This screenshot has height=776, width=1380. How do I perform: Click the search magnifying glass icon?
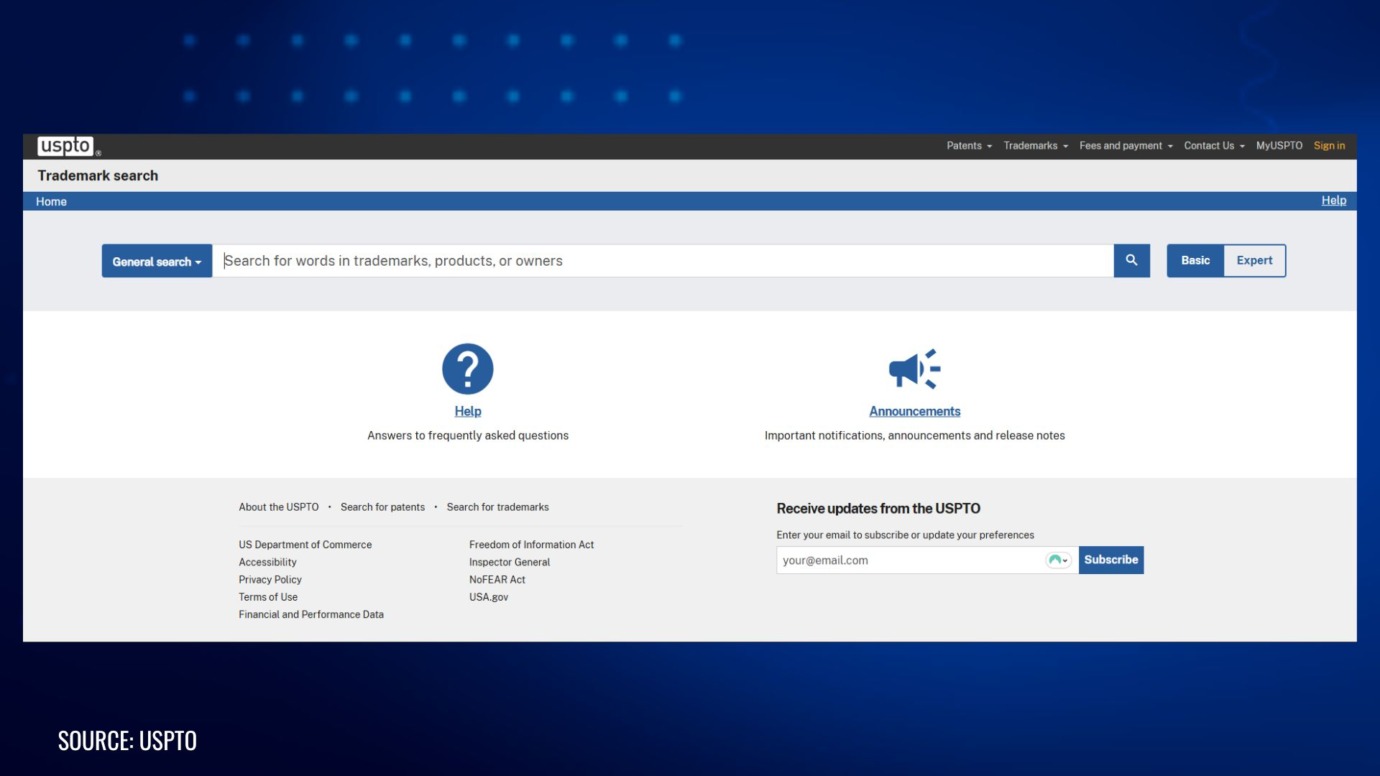(1131, 260)
